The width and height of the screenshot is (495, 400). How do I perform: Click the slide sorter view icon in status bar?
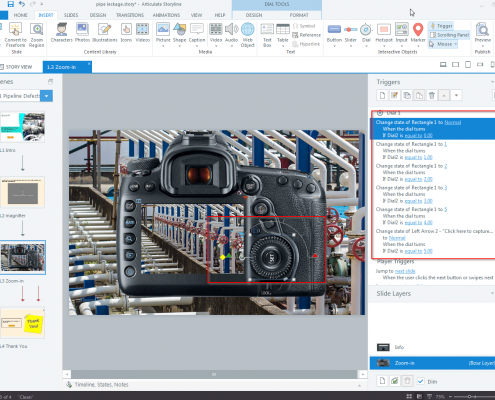click(409, 396)
